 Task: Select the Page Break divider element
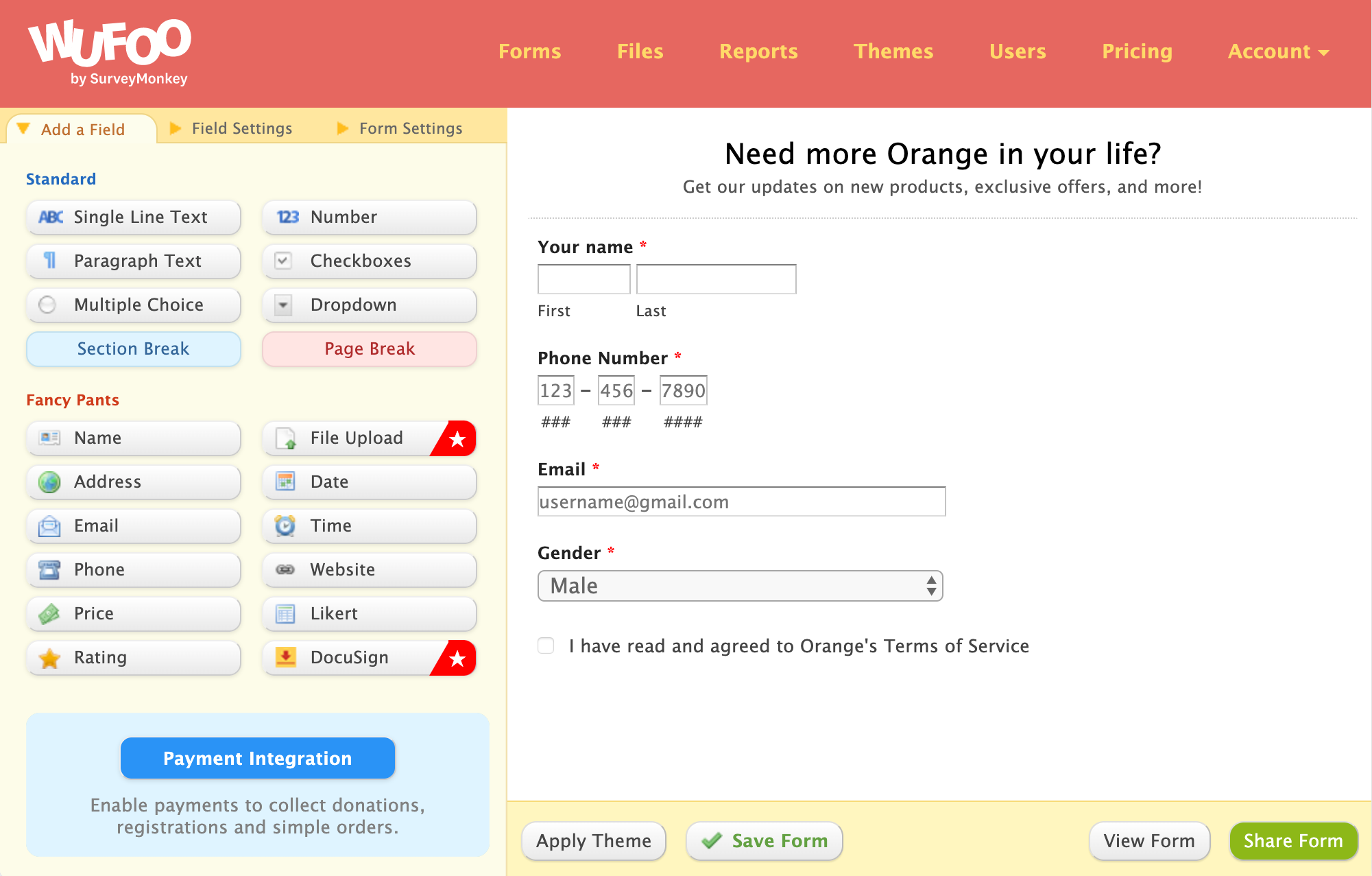tap(369, 349)
